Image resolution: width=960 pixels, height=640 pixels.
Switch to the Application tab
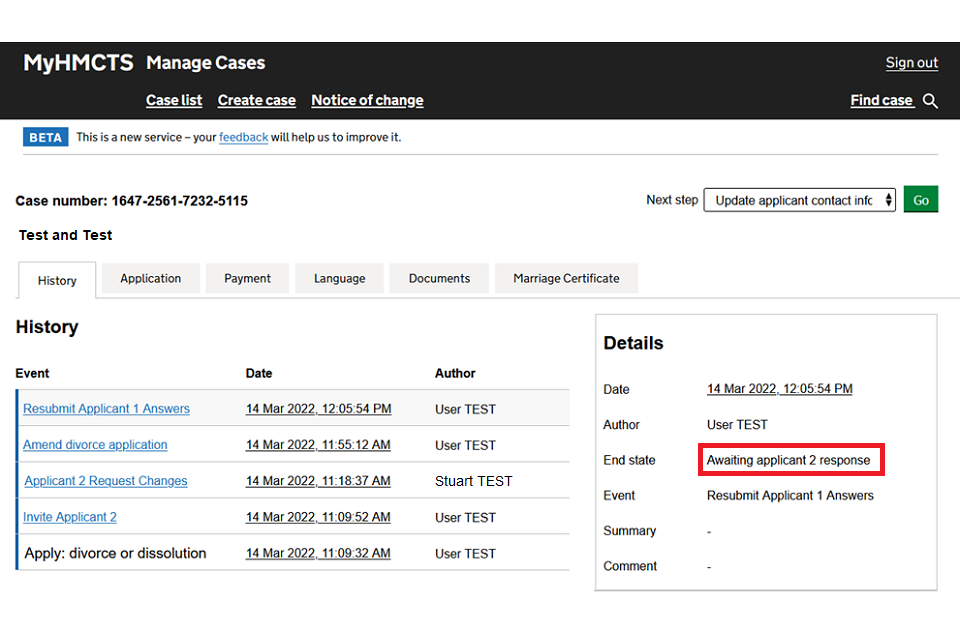(151, 279)
